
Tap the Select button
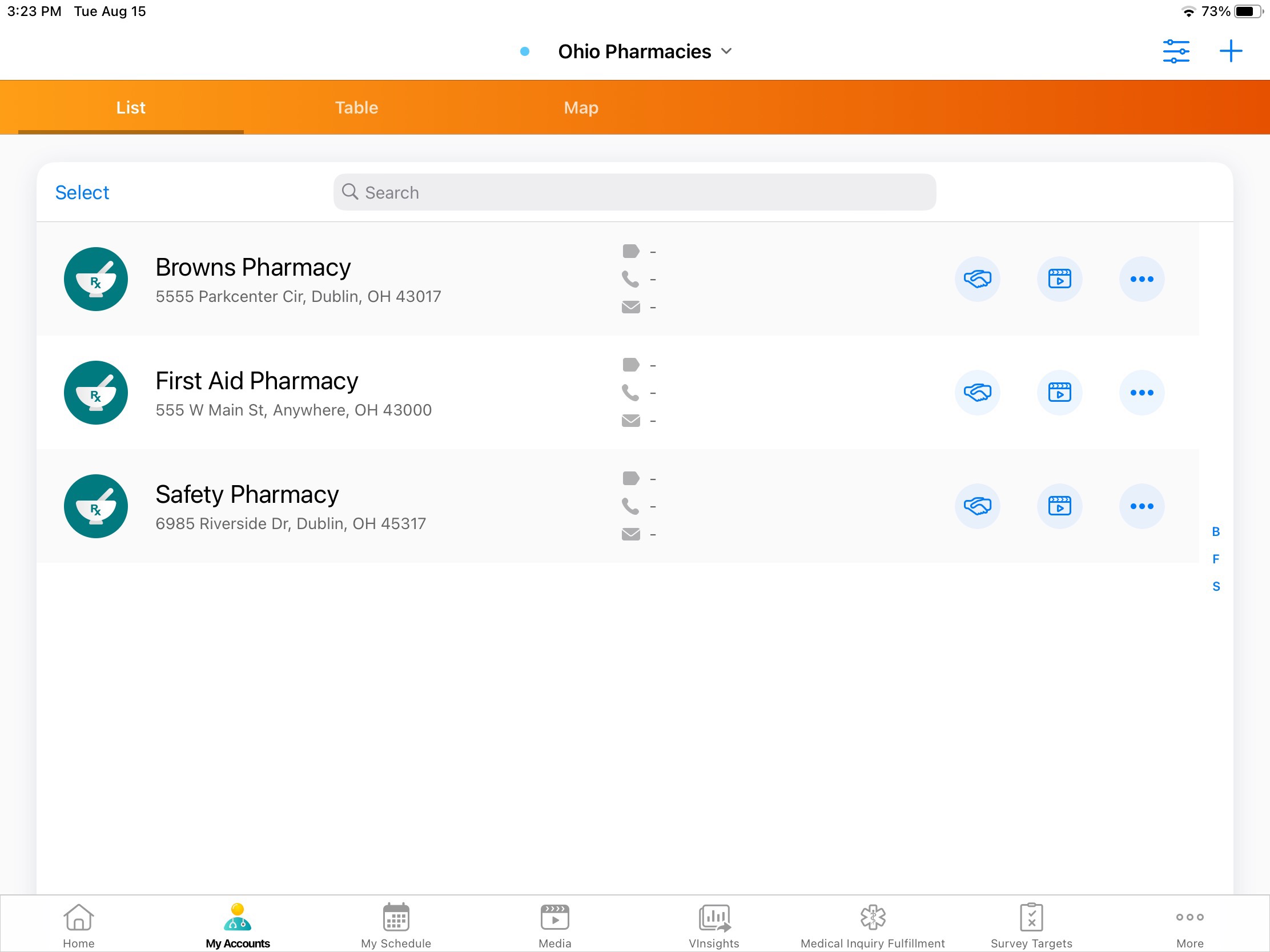82,193
